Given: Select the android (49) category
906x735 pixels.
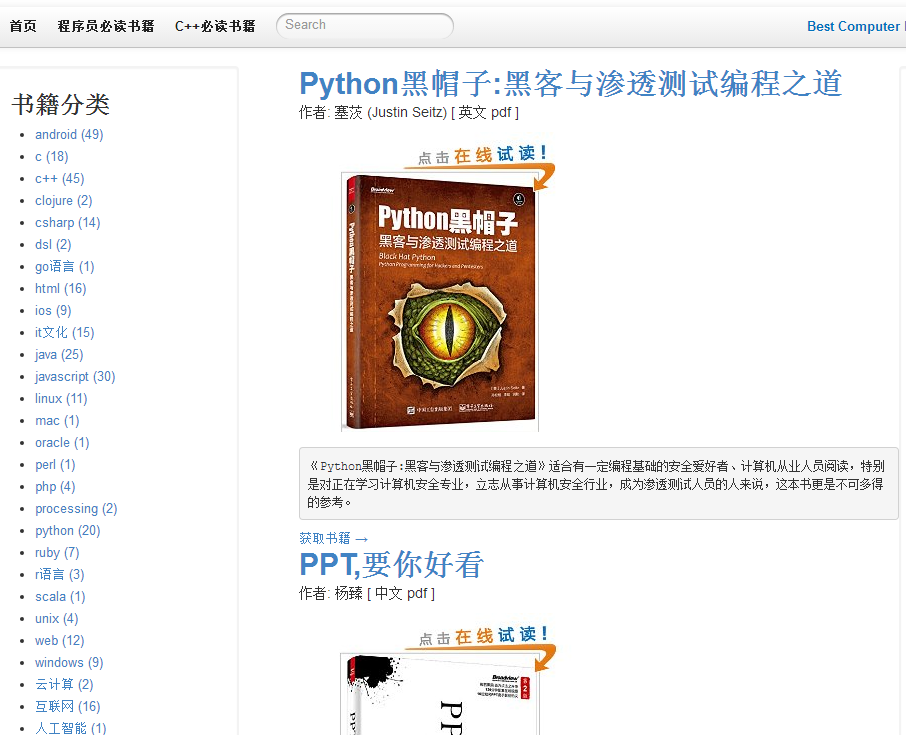Looking at the screenshot, I should (x=69, y=135).
